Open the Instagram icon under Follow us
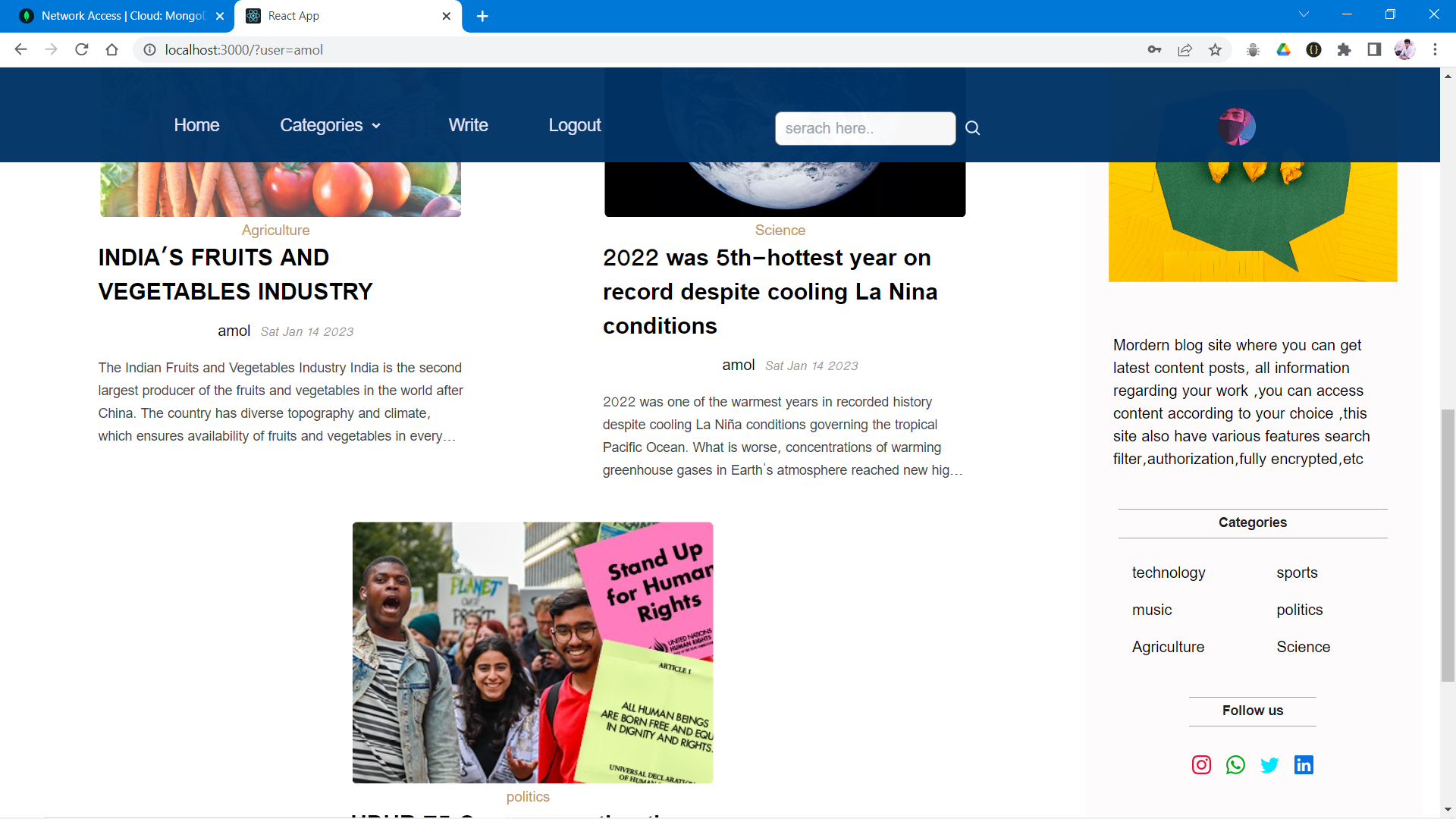The width and height of the screenshot is (1456, 819). point(1201,765)
